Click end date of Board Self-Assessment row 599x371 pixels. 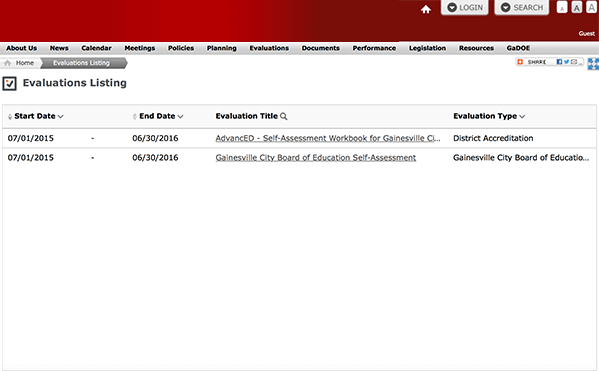[x=155, y=158]
